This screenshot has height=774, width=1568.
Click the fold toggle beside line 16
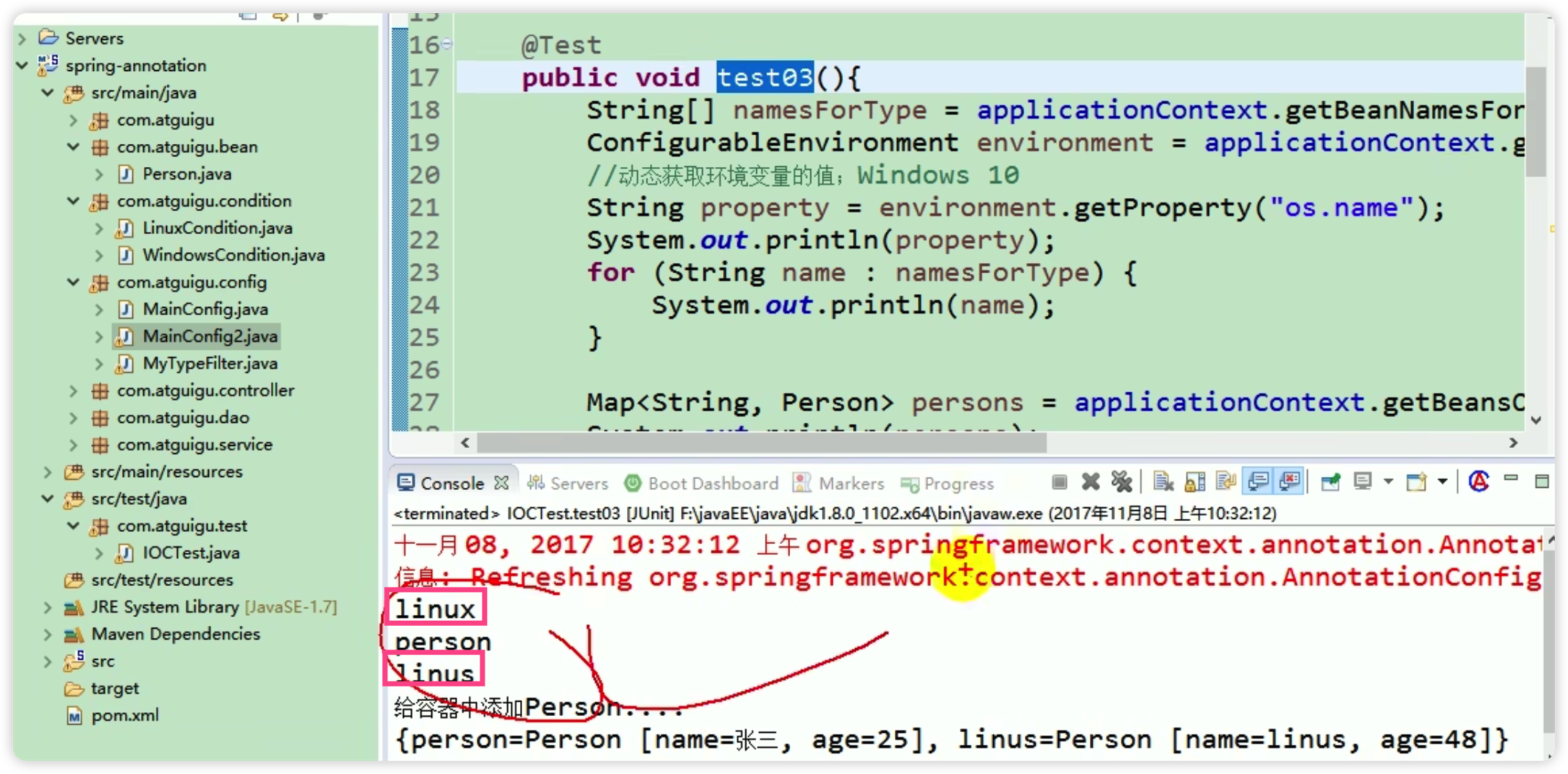(x=447, y=45)
